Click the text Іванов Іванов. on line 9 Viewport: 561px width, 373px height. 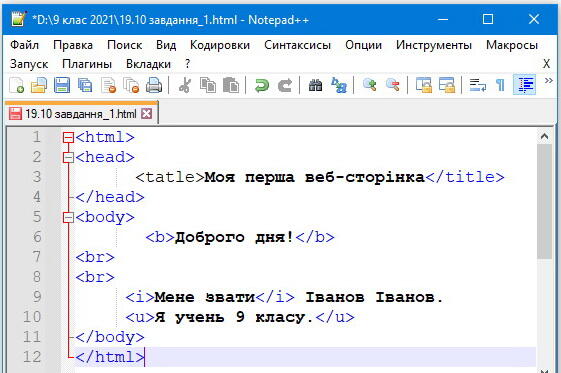tap(374, 297)
